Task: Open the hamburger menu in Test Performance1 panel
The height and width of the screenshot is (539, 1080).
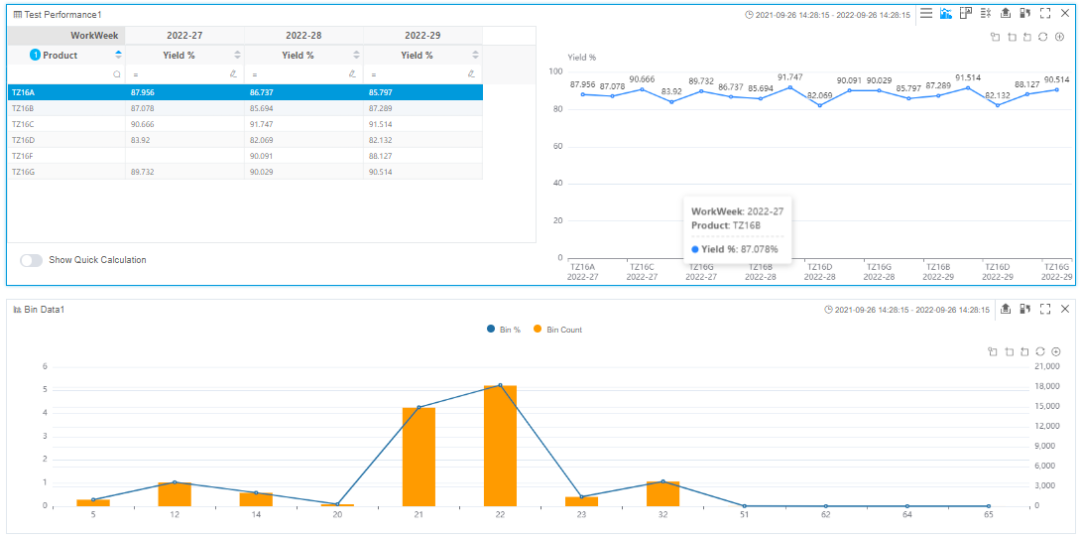Action: pos(926,14)
